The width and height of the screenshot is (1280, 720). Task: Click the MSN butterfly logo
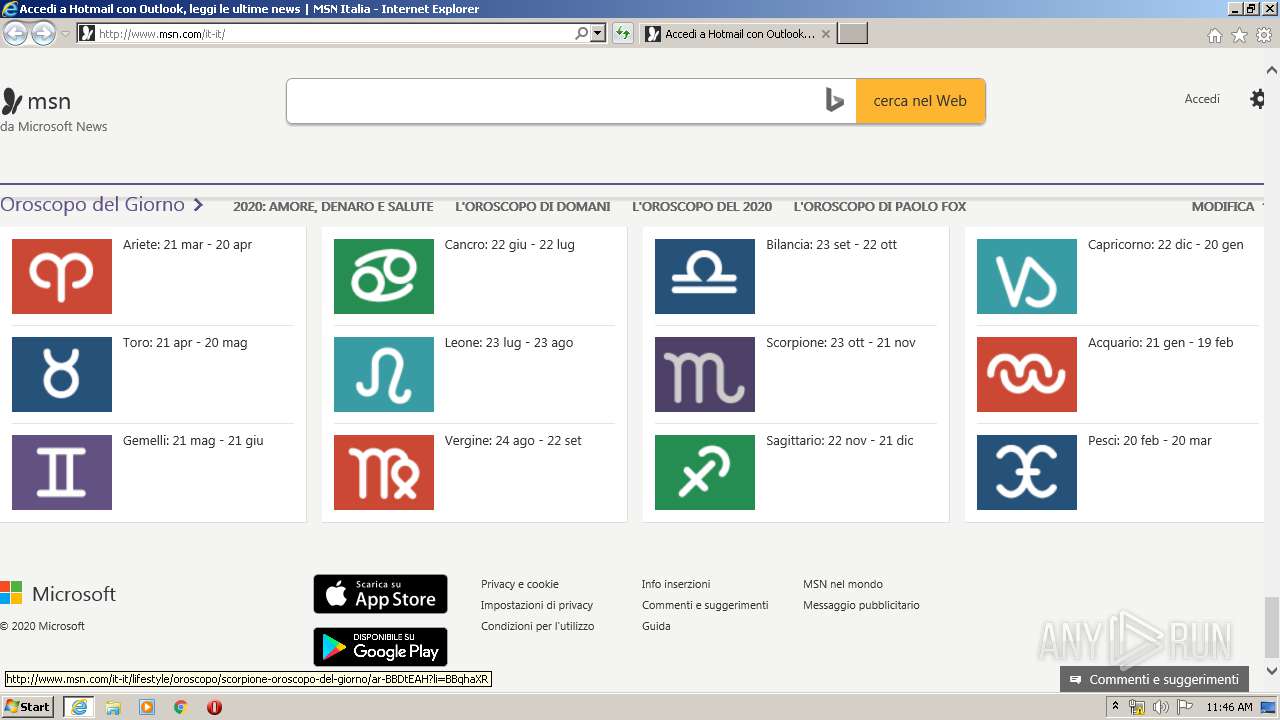tap(12, 101)
